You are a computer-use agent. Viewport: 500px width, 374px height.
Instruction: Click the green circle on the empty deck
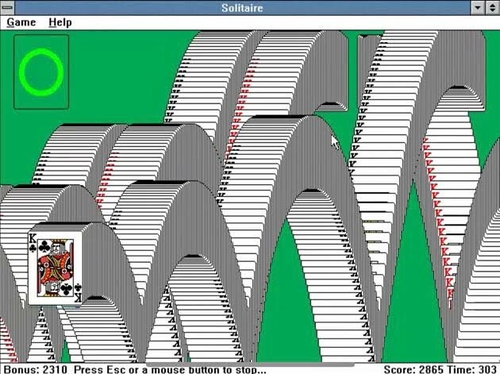point(41,72)
